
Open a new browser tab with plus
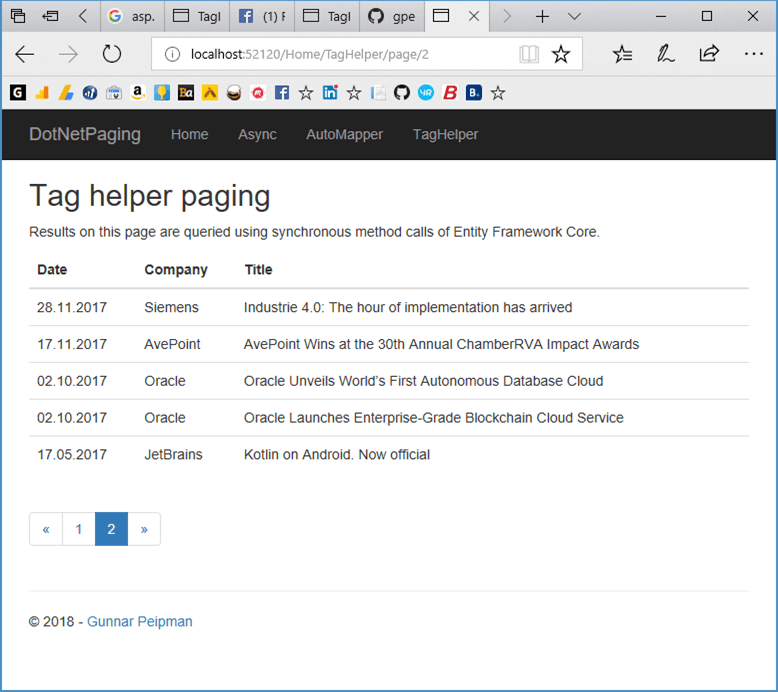pos(542,16)
